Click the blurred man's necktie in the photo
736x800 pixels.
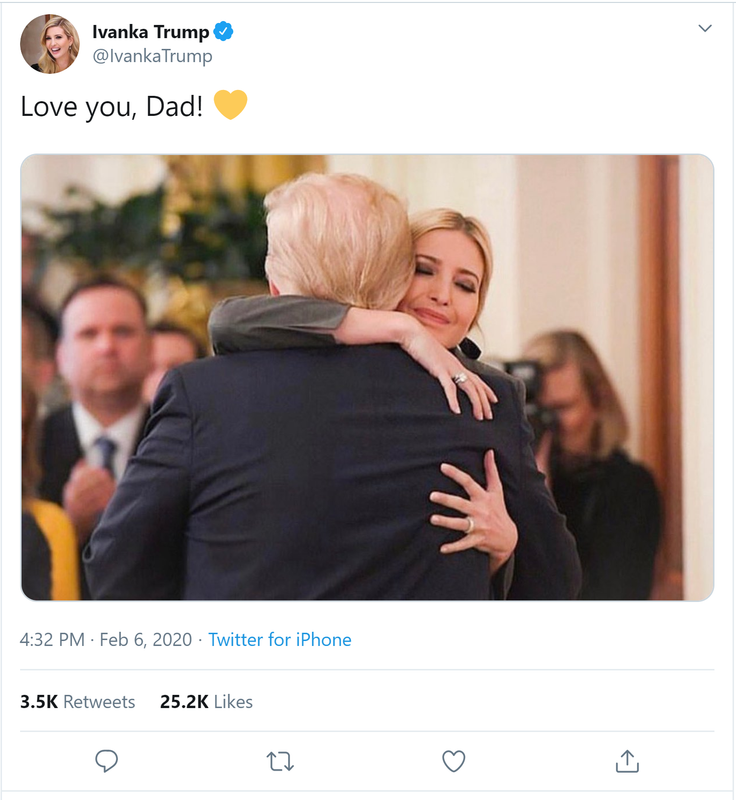pyautogui.click(x=105, y=452)
